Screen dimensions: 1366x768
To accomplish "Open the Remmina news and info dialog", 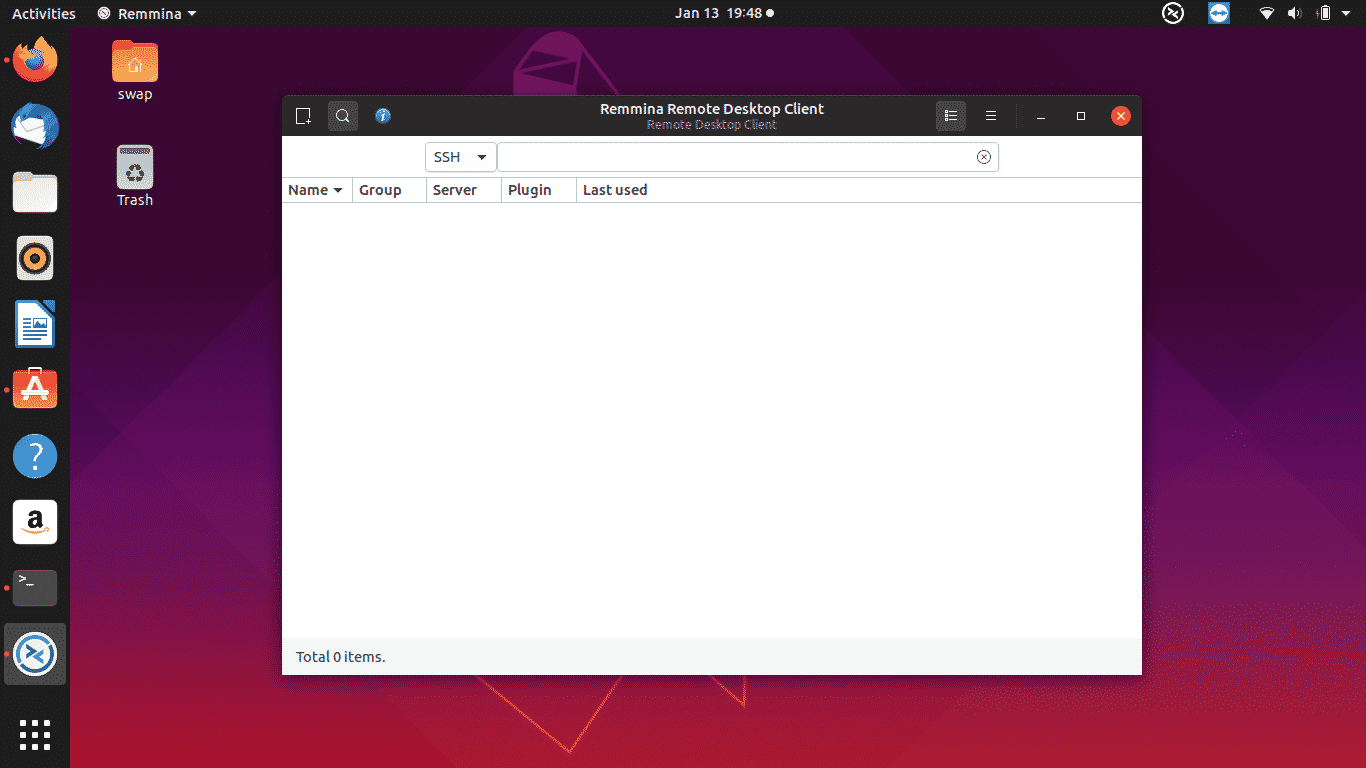I will point(383,115).
